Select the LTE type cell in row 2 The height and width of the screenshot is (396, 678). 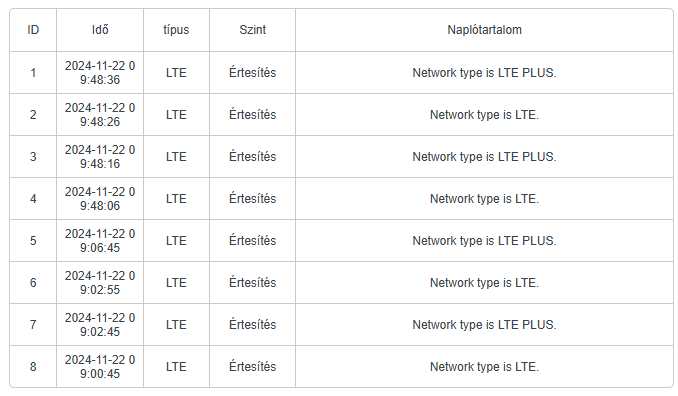[x=176, y=115]
